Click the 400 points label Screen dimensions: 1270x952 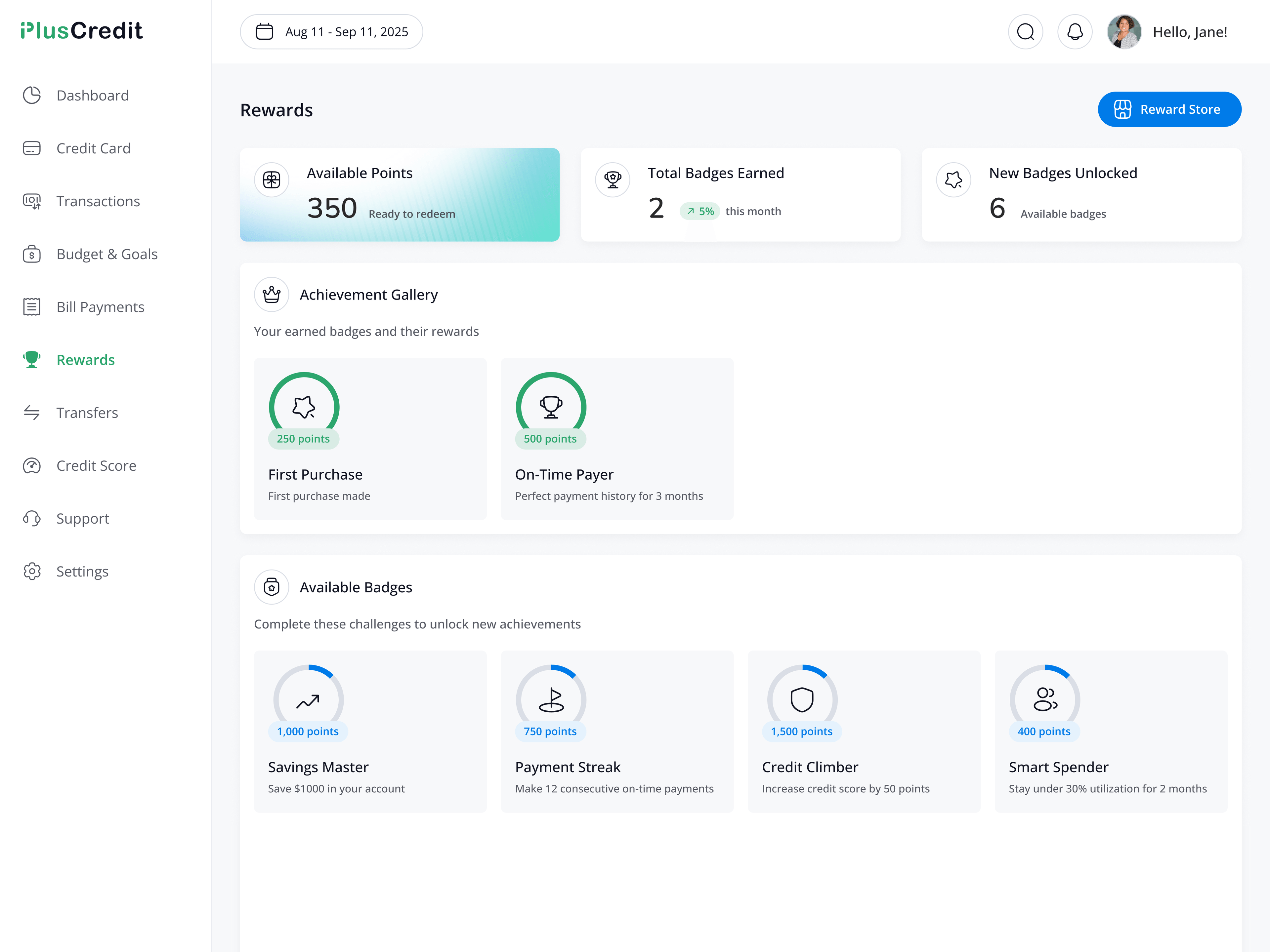coord(1044,732)
